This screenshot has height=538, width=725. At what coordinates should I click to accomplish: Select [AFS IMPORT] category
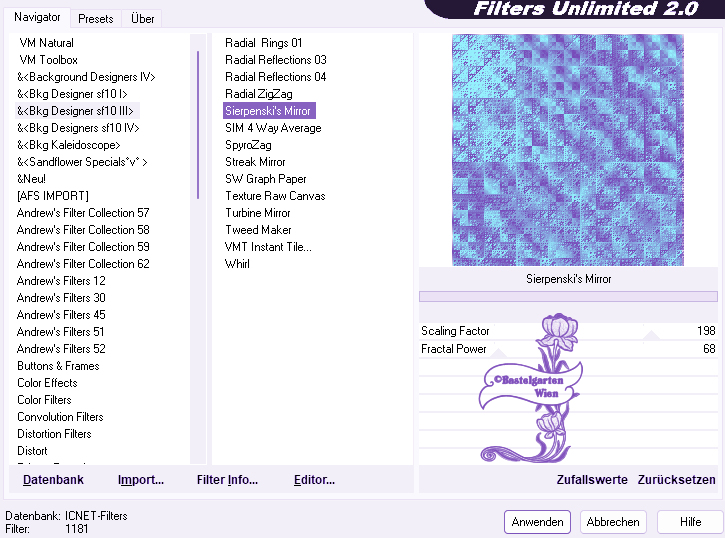coord(53,196)
